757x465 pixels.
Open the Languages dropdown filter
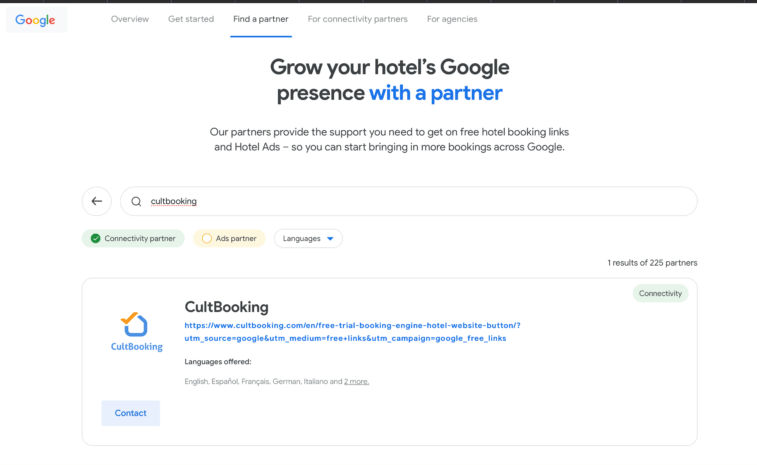(x=308, y=239)
